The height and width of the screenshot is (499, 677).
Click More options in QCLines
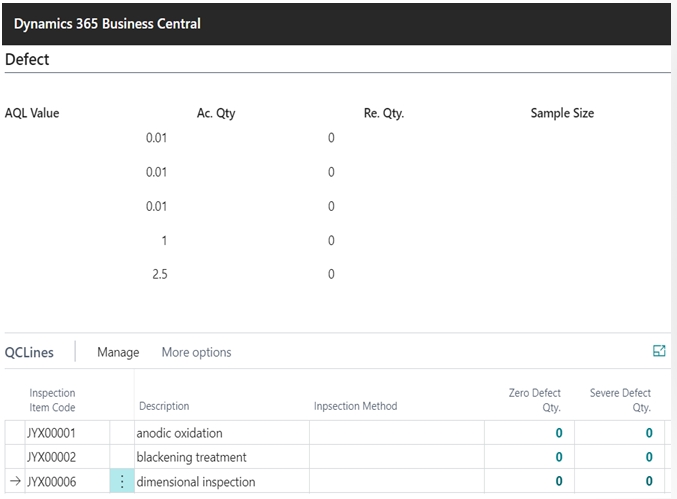click(196, 352)
